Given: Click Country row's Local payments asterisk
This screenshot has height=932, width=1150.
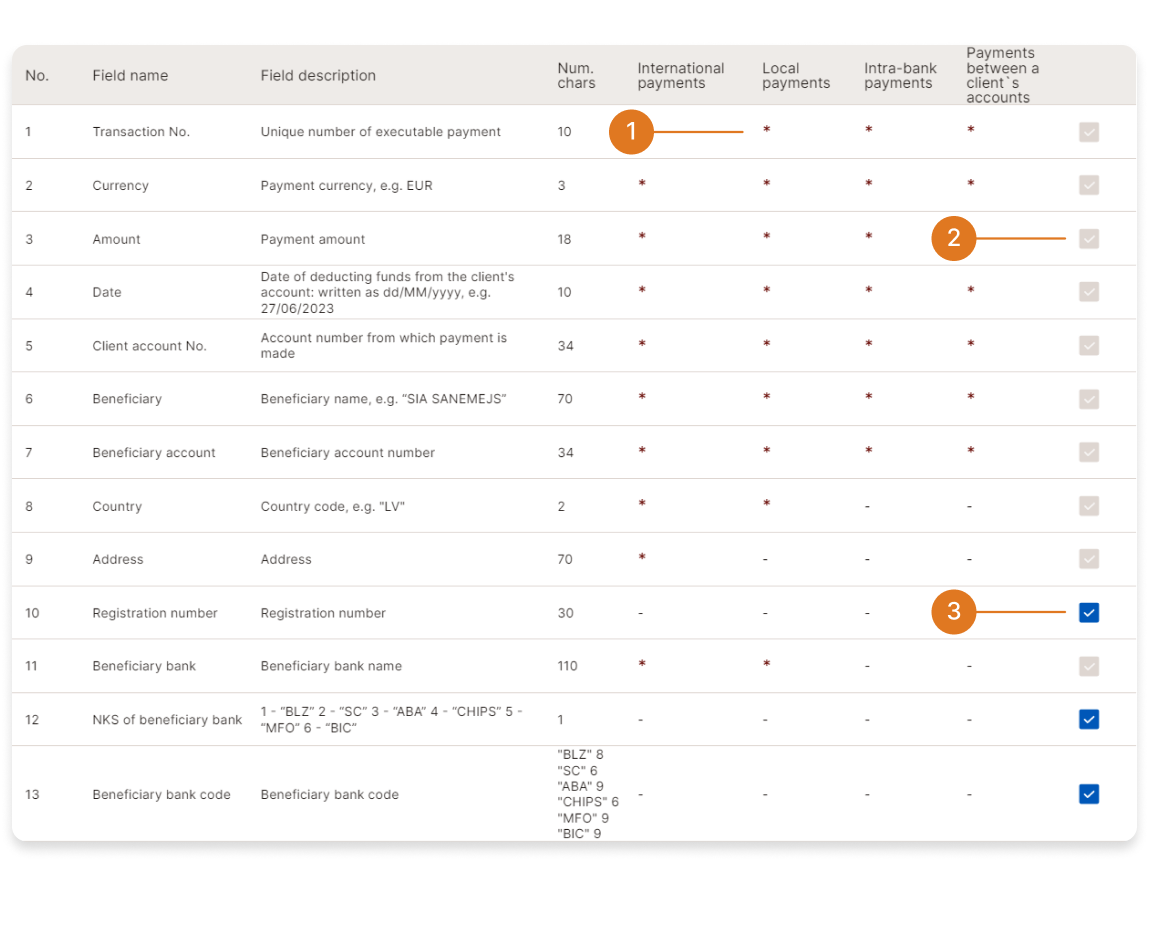Looking at the screenshot, I should click(x=766, y=504).
